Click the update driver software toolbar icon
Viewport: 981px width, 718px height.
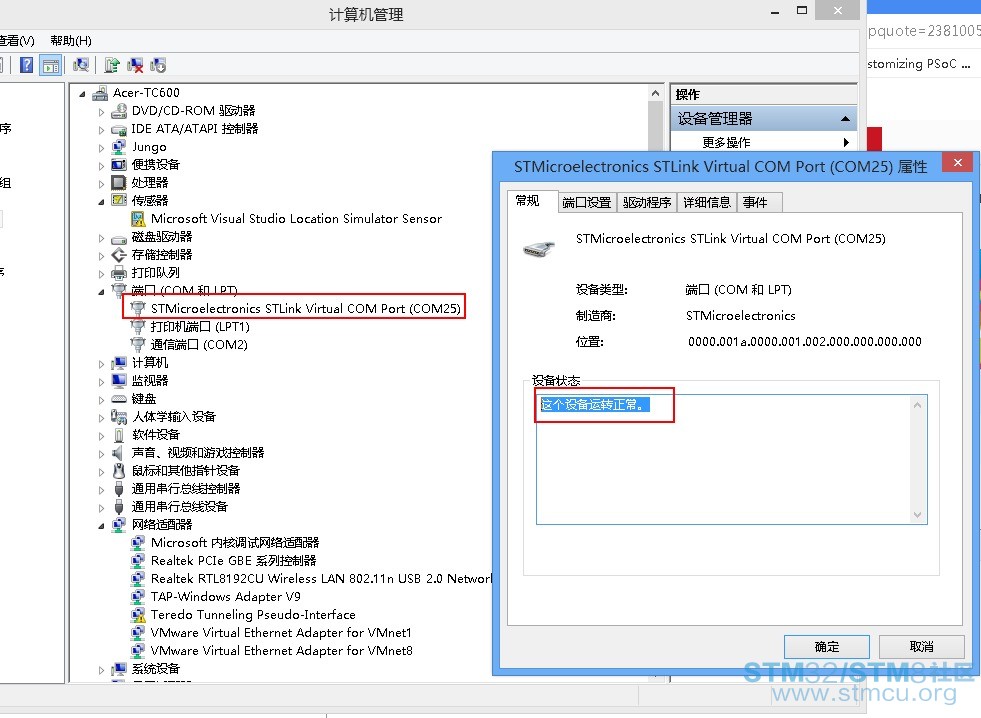(x=112, y=65)
